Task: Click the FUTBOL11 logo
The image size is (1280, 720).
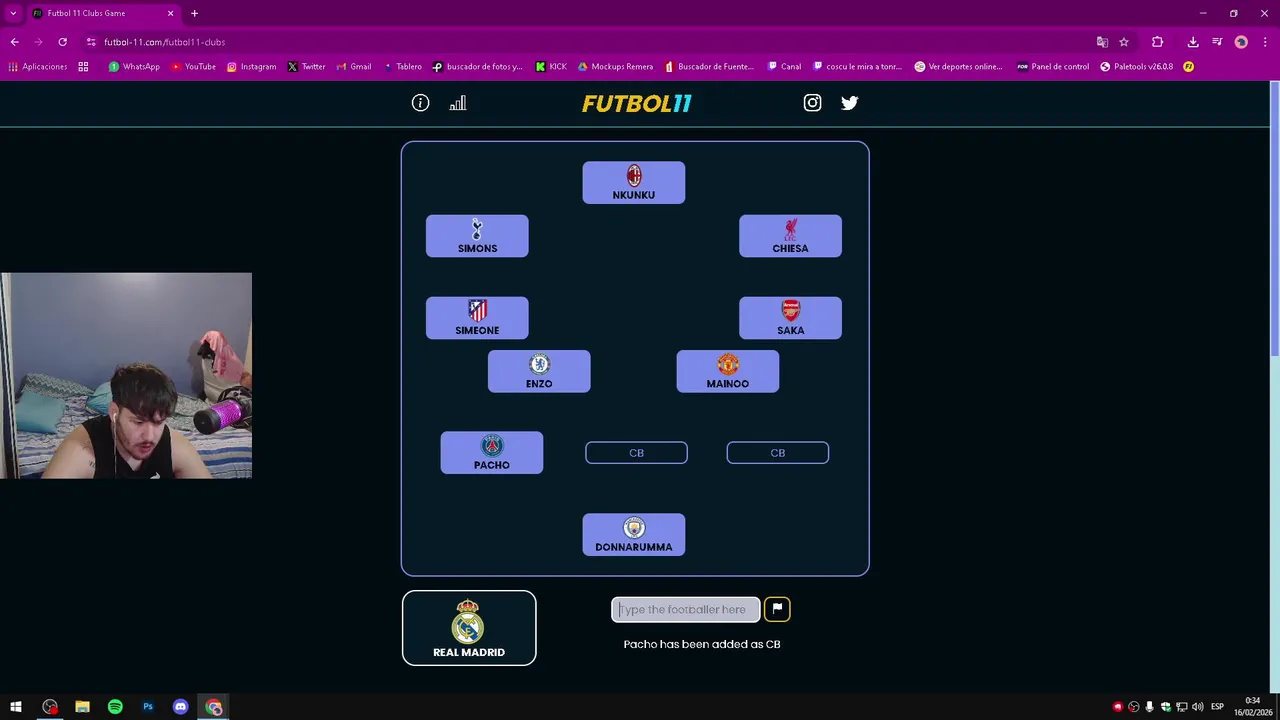Action: point(636,103)
